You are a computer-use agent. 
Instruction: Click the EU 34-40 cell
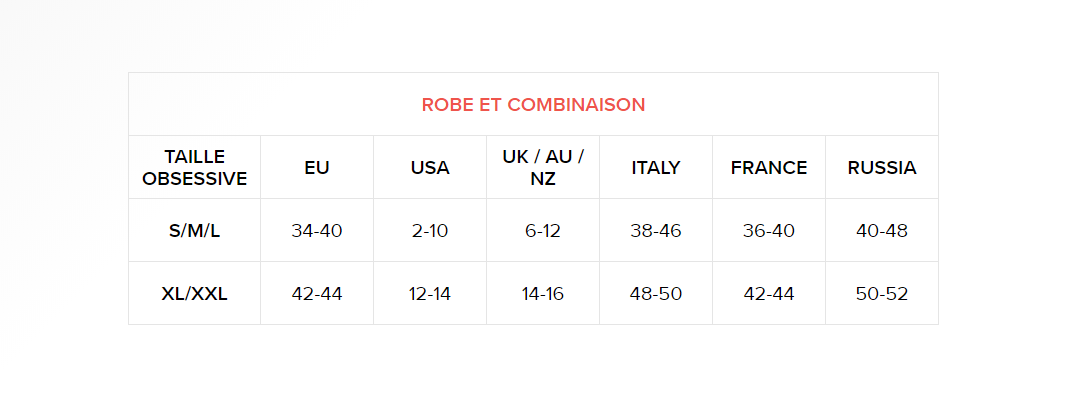(x=317, y=231)
